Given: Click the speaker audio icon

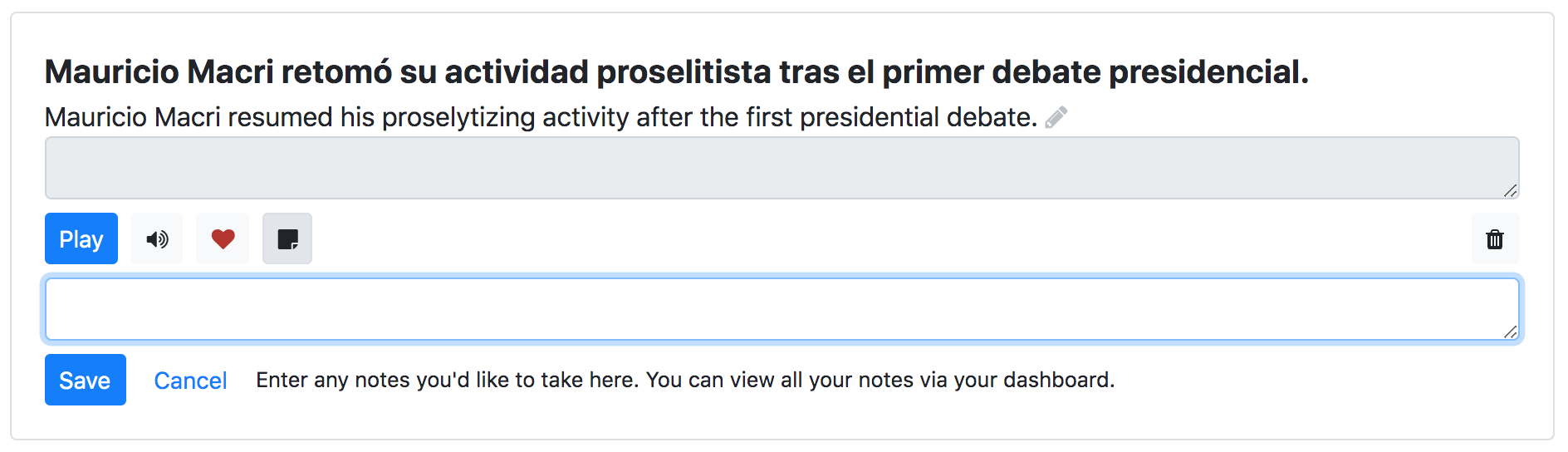Looking at the screenshot, I should [x=157, y=239].
